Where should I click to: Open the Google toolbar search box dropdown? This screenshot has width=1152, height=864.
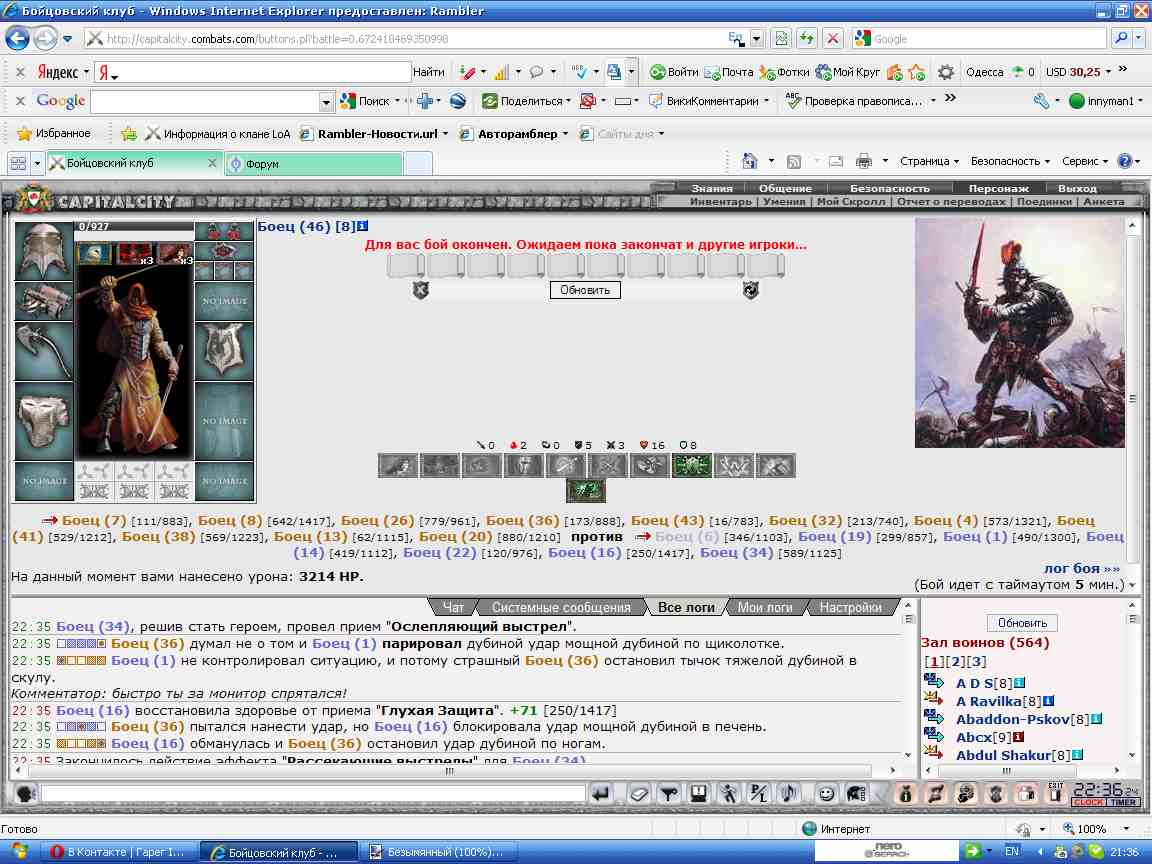326,101
